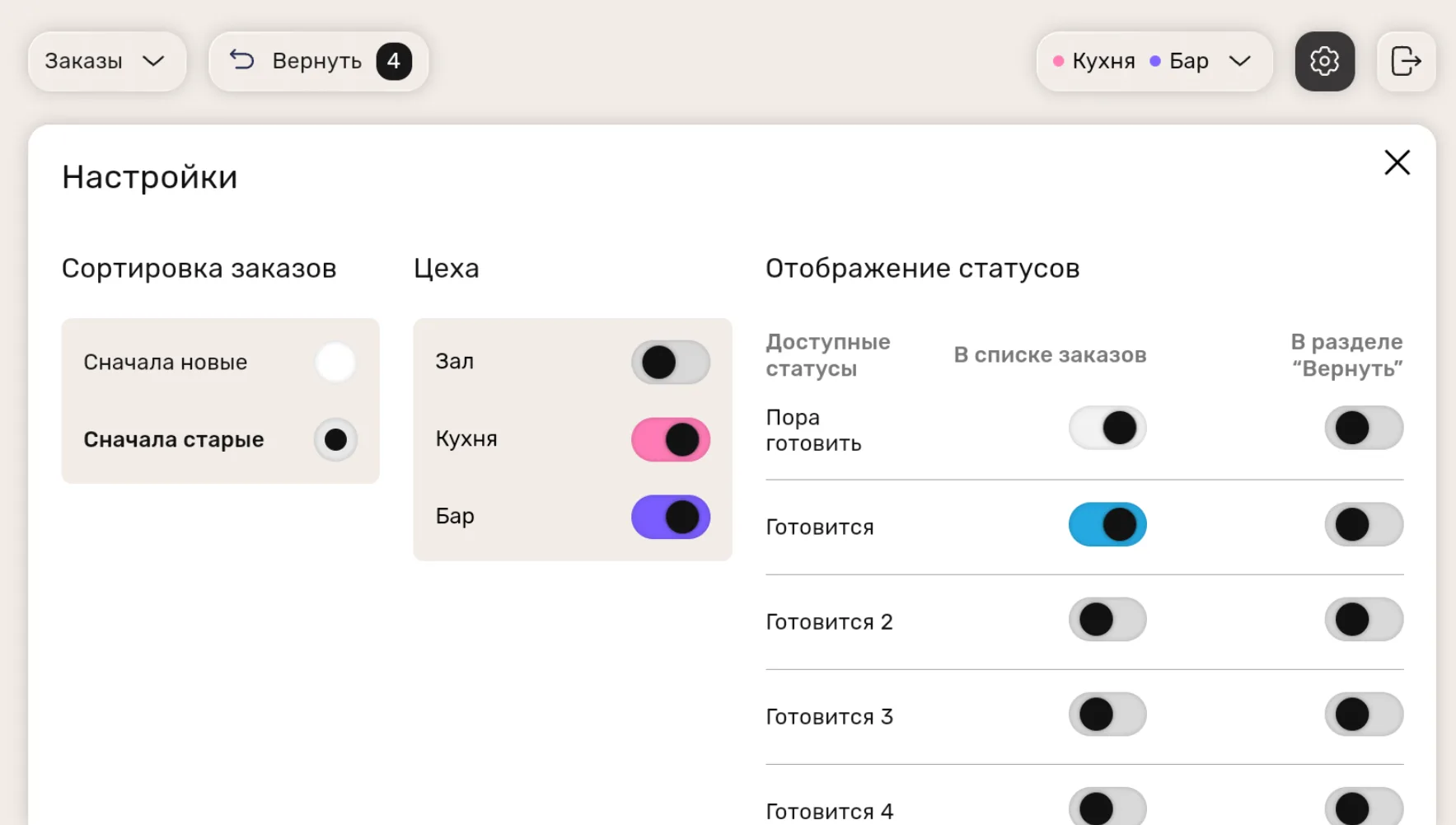This screenshot has width=1456, height=825.
Task: Click the Отображение статусов heading
Action: click(922, 269)
